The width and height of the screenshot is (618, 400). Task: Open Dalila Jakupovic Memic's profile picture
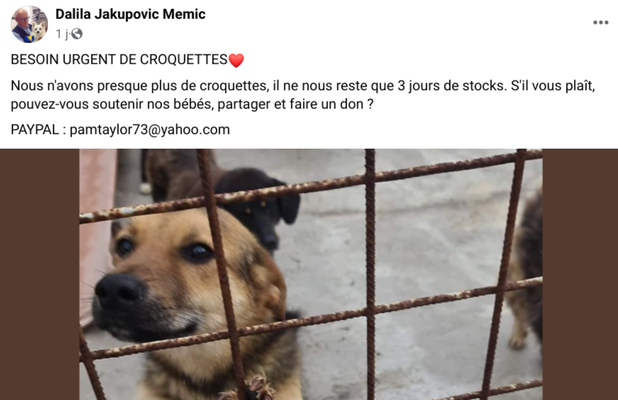pos(29,24)
